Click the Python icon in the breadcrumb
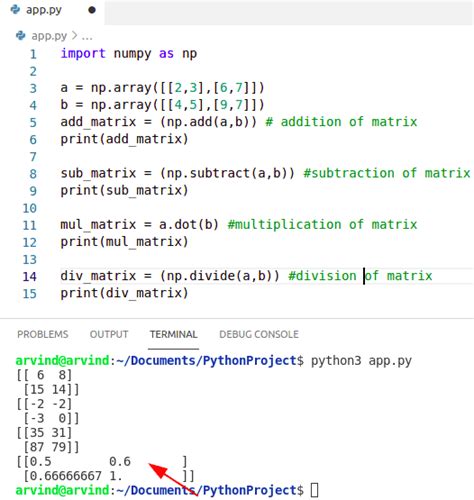Image resolution: width=474 pixels, height=500 pixels. 21,35
